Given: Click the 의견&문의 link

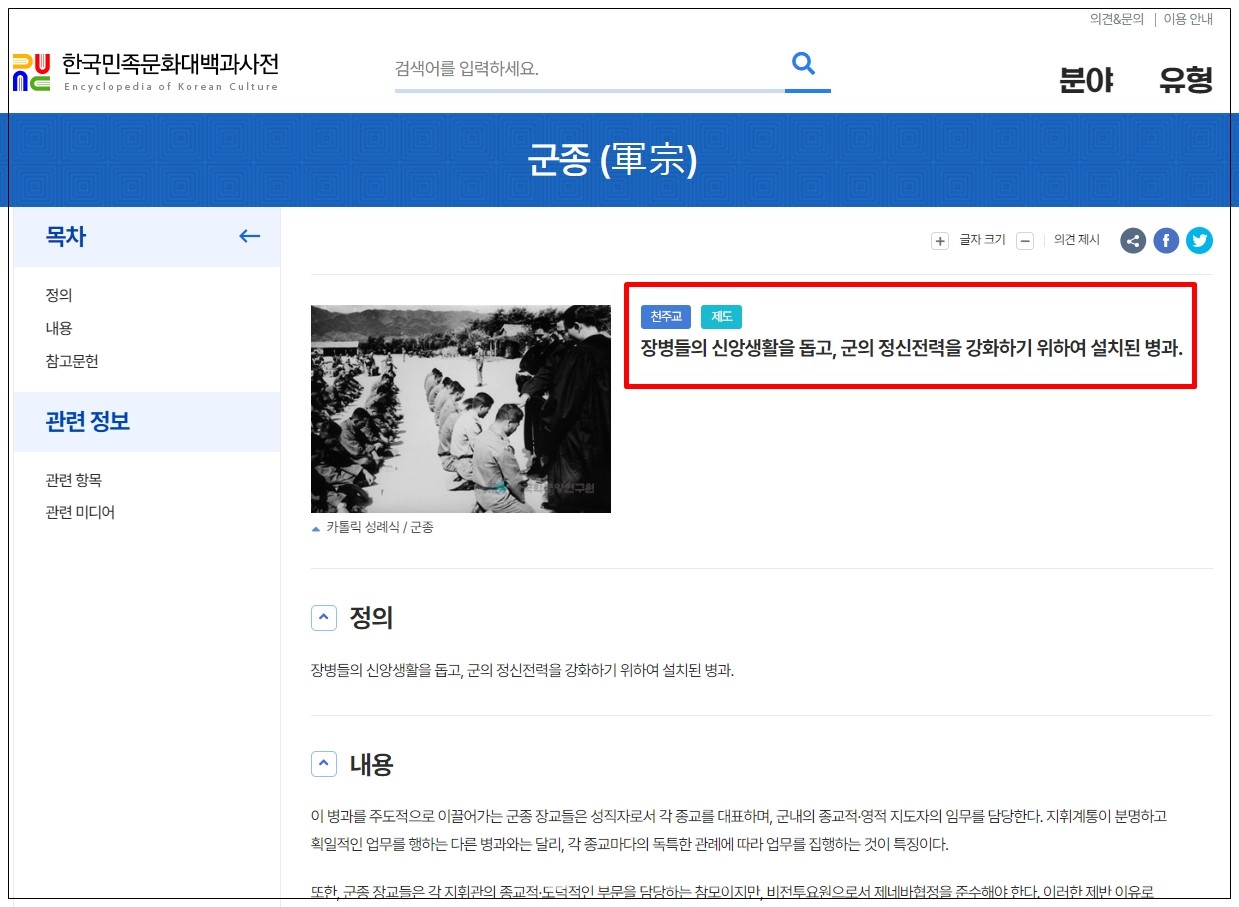Looking at the screenshot, I should click(1116, 19).
